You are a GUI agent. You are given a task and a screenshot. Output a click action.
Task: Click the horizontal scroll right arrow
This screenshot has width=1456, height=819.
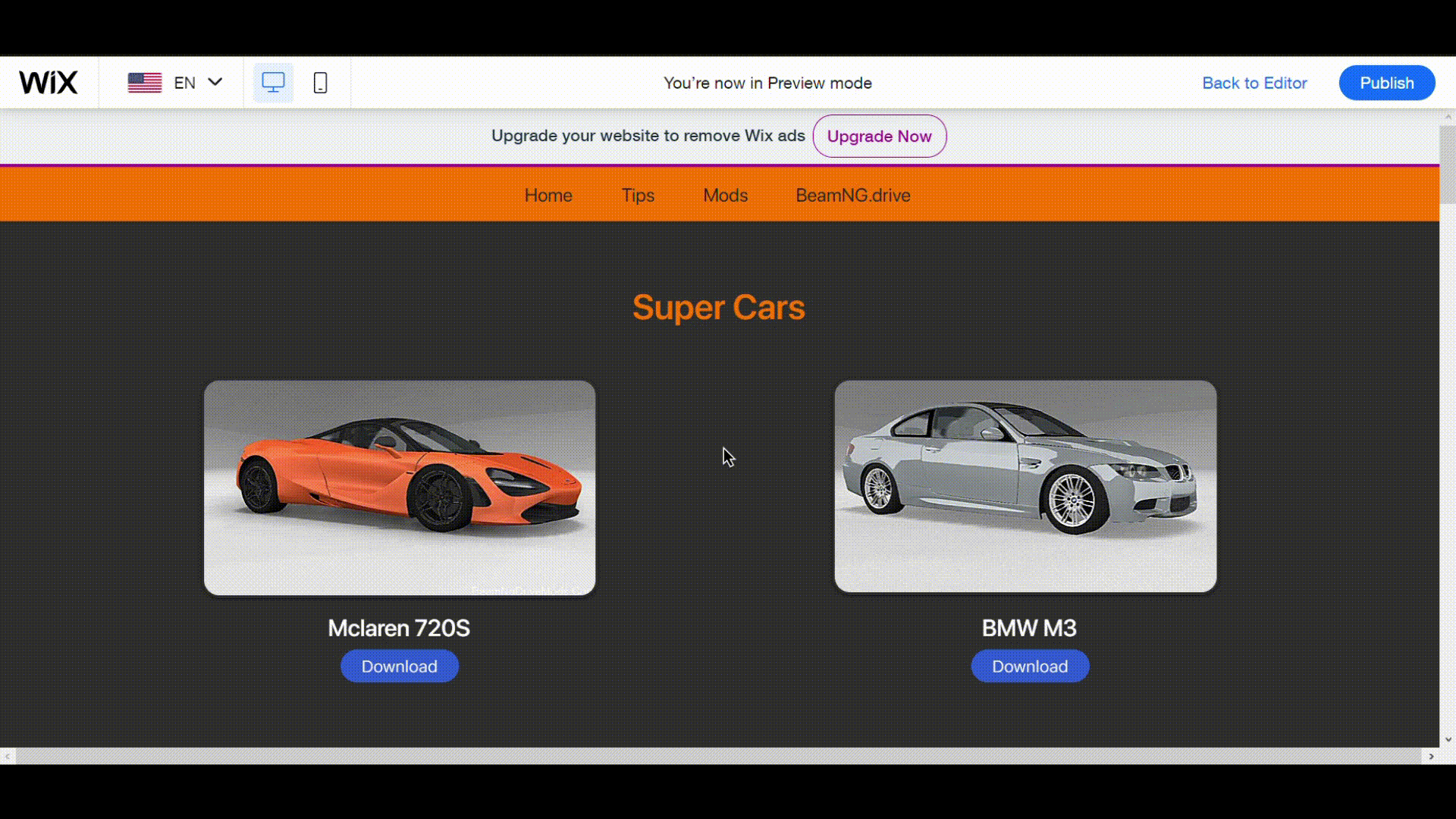click(1430, 756)
